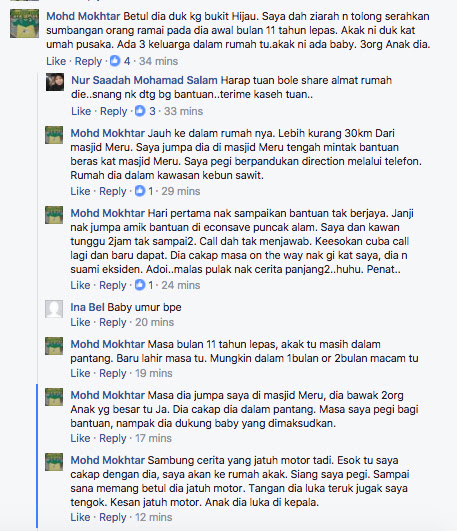
Task: Open the 34 mins timestamp on top comment
Action: (158, 61)
